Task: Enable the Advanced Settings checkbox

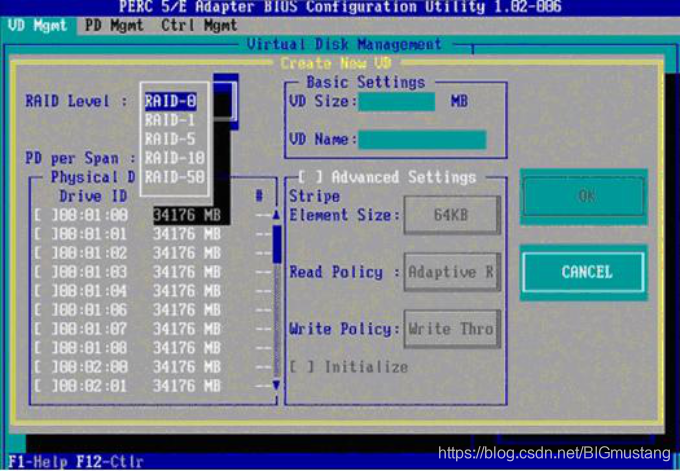Action: (311, 177)
